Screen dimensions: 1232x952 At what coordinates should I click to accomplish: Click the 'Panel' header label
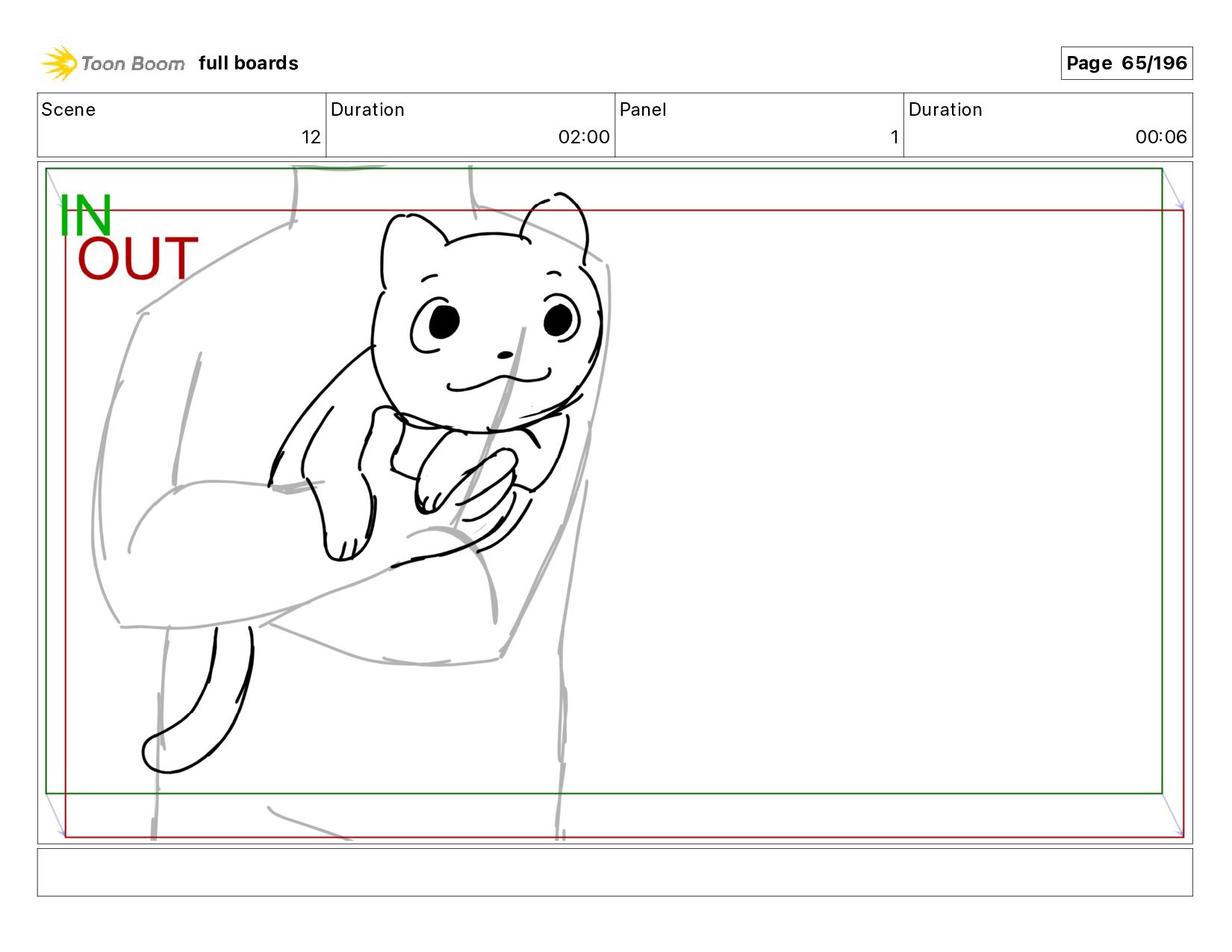click(643, 110)
